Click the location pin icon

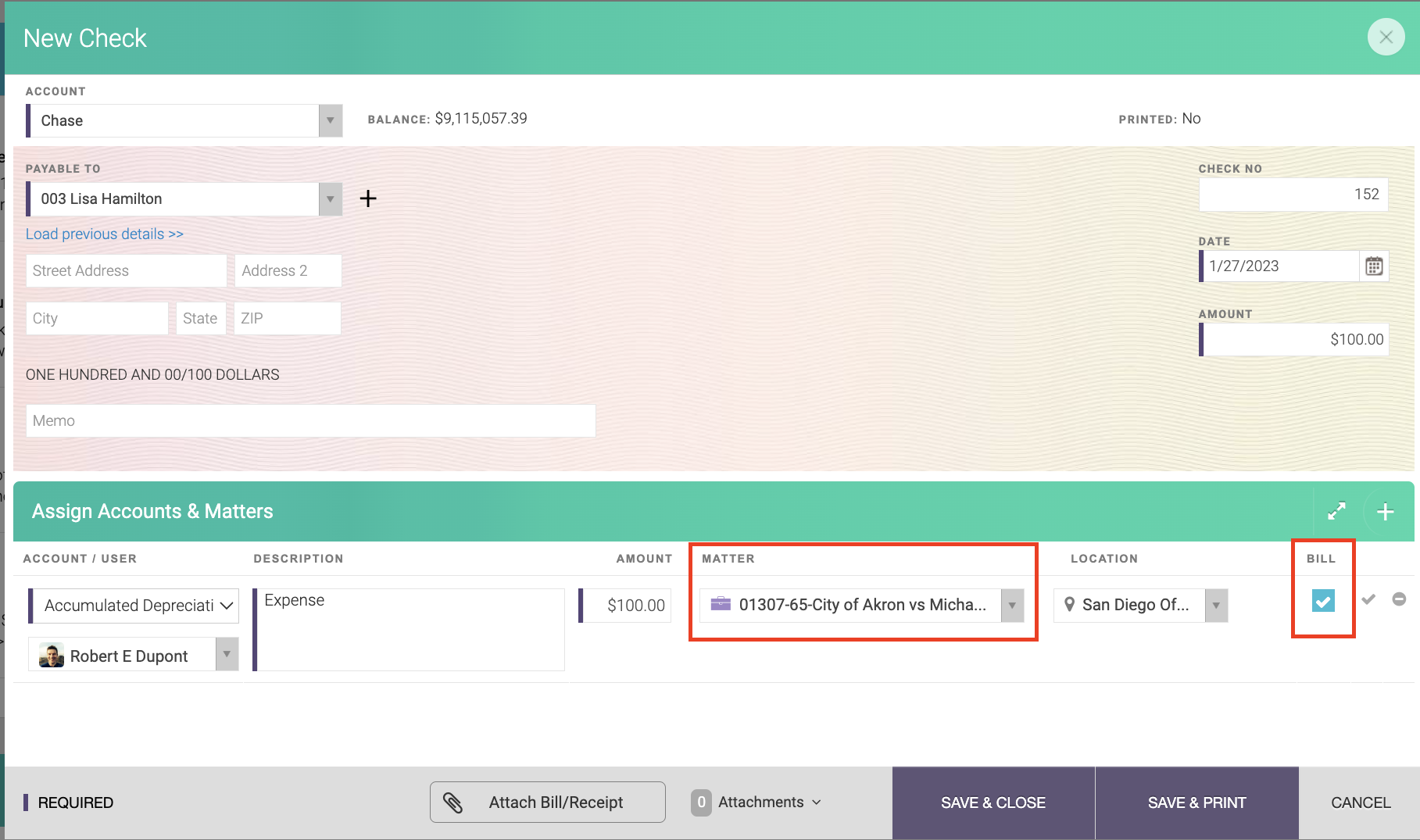[1069, 604]
